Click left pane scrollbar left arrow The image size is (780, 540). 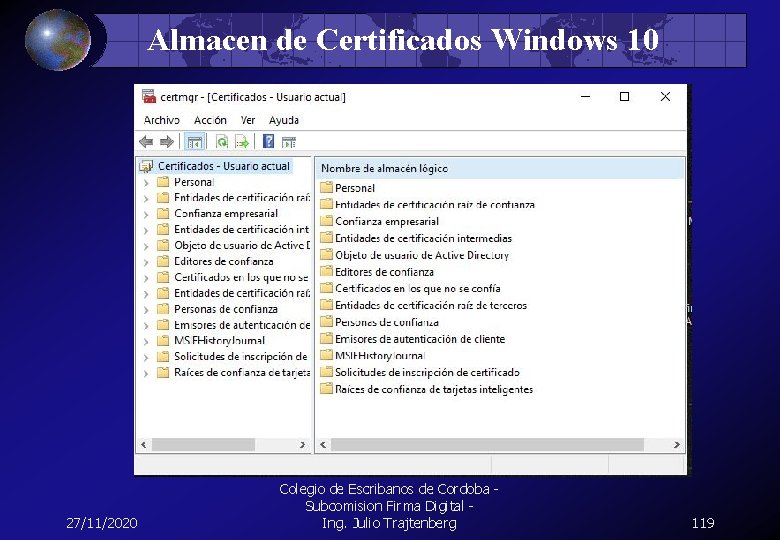click(144, 445)
